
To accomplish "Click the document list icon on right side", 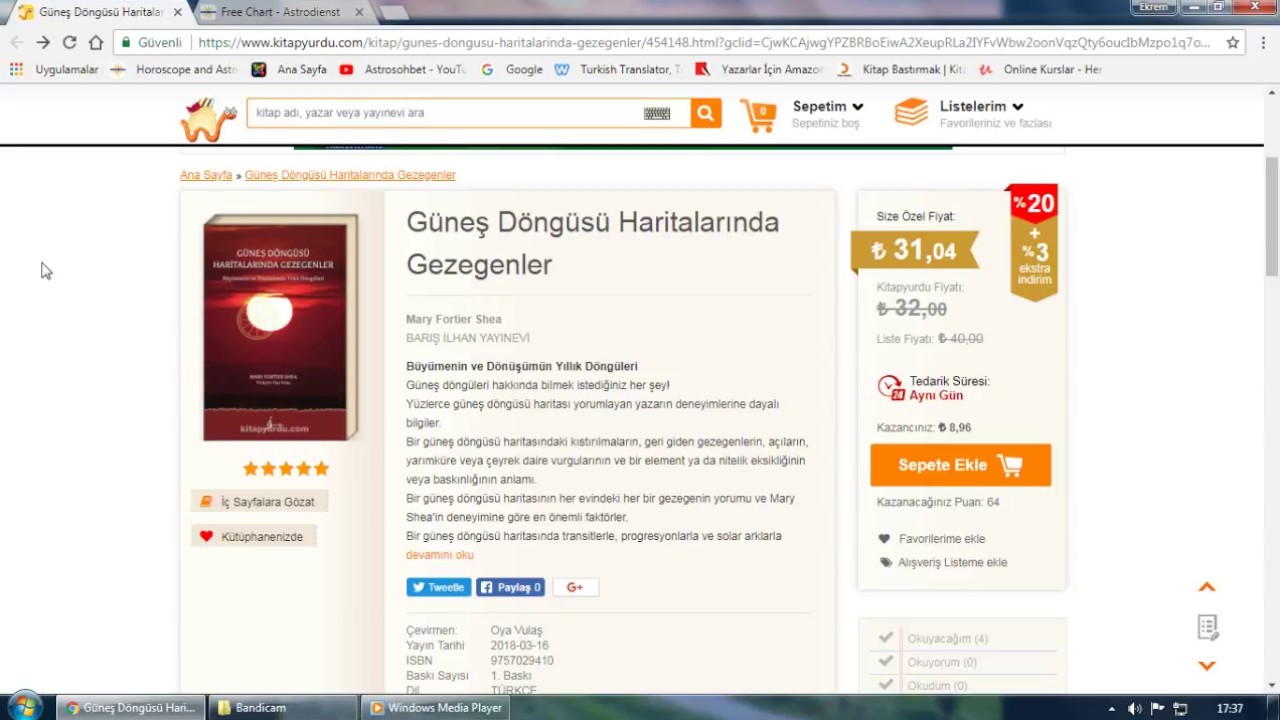I will click(1207, 627).
